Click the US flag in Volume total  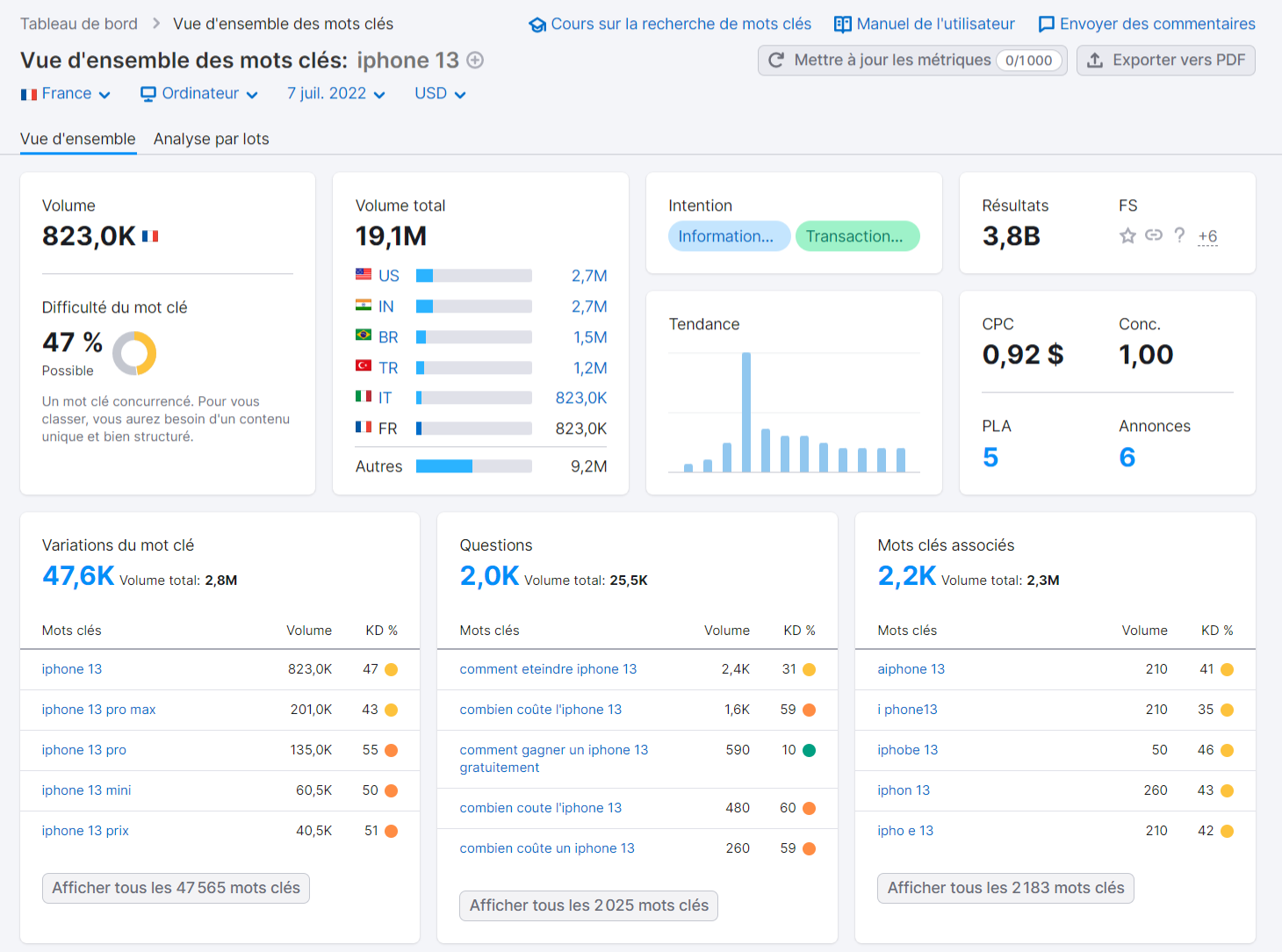click(364, 274)
